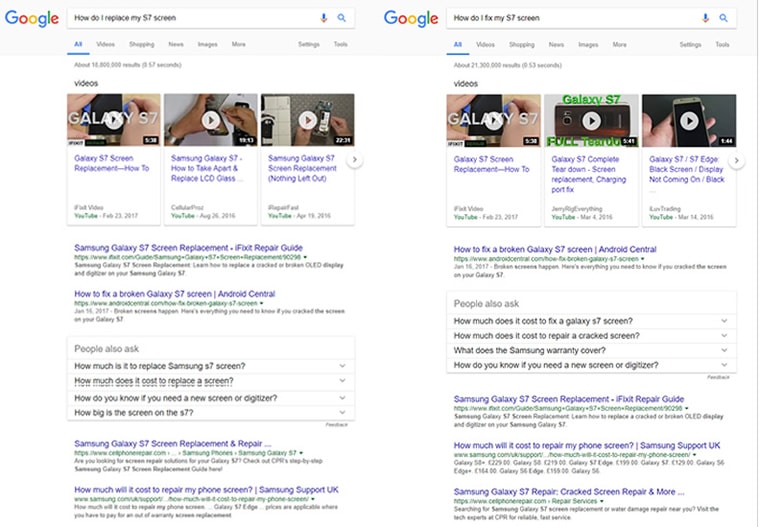Open the More menu in left search page

pos(238,44)
